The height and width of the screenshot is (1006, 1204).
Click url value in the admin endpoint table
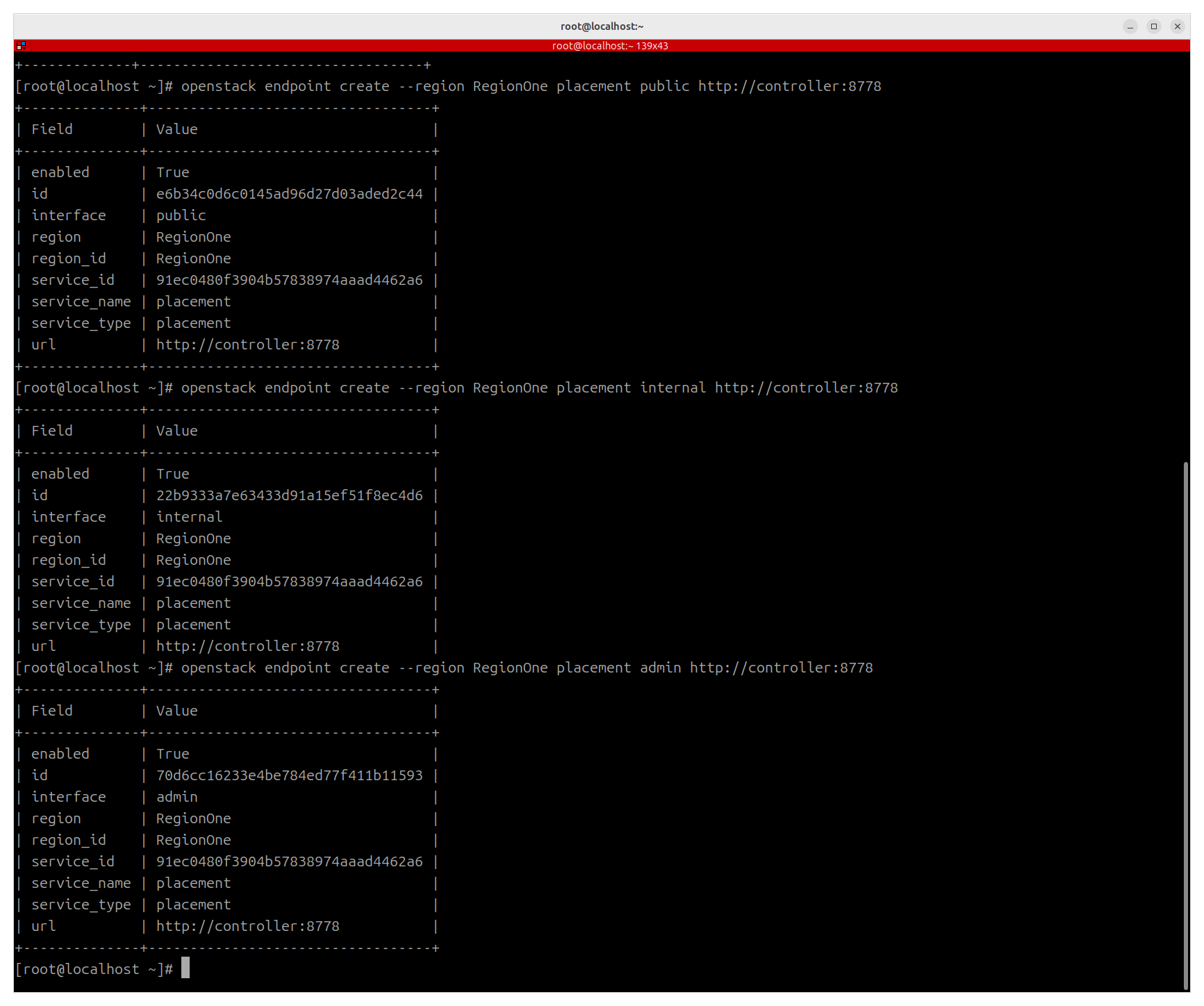(x=247, y=926)
